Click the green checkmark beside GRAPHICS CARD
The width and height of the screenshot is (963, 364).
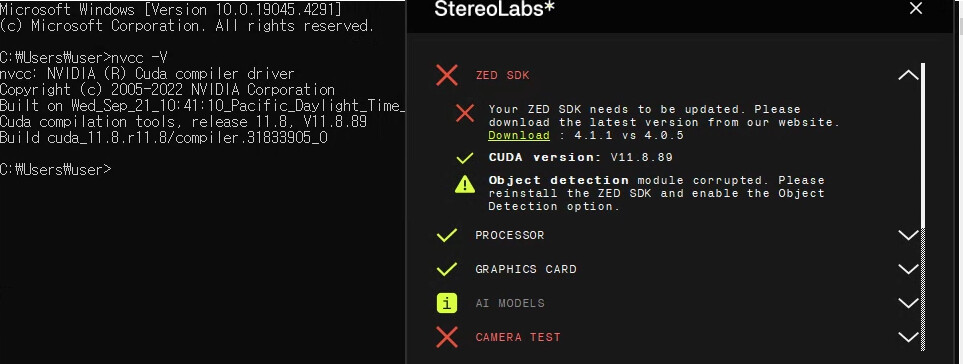tap(446, 269)
